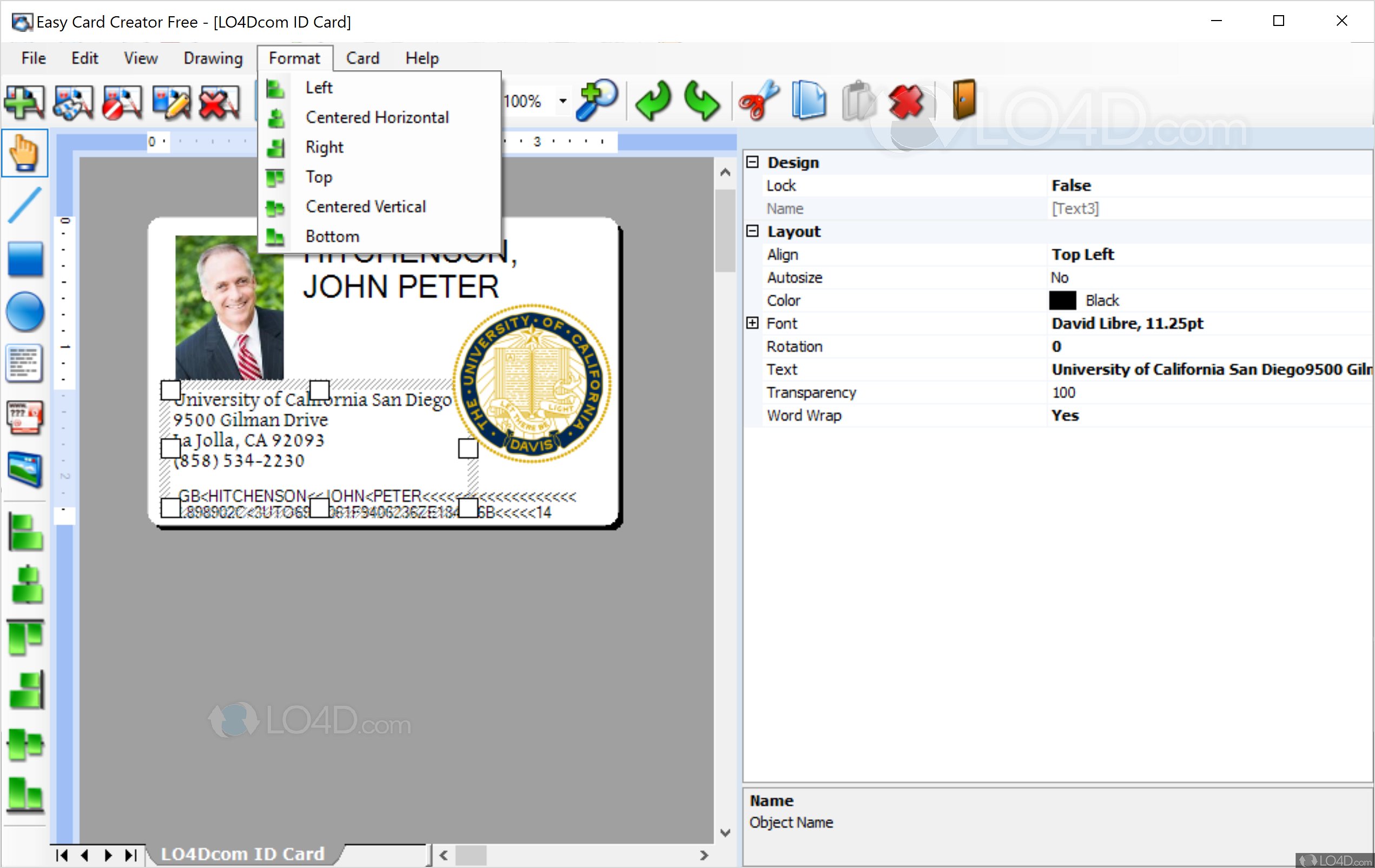1375x868 pixels.
Task: Click the delete card red X icon
Action: tap(219, 102)
